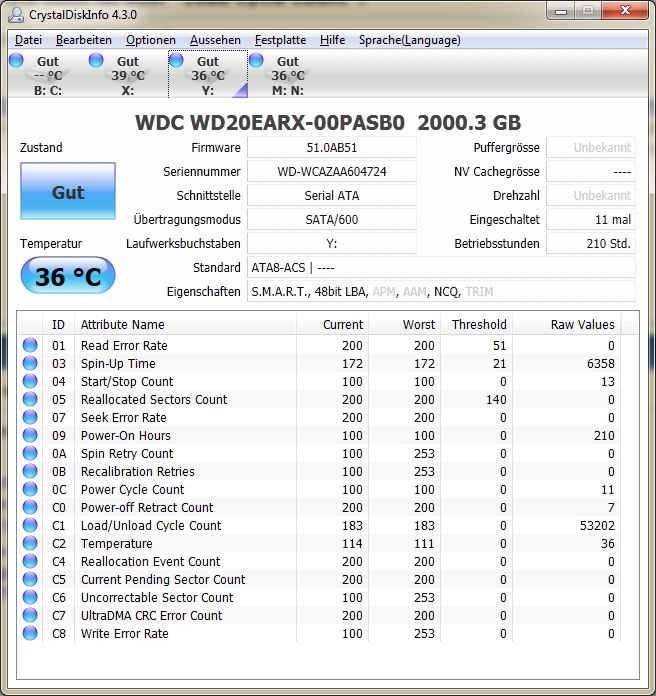Viewport: 656px width, 696px height.
Task: Click status icon for Power-On Hours
Action: coord(30,435)
